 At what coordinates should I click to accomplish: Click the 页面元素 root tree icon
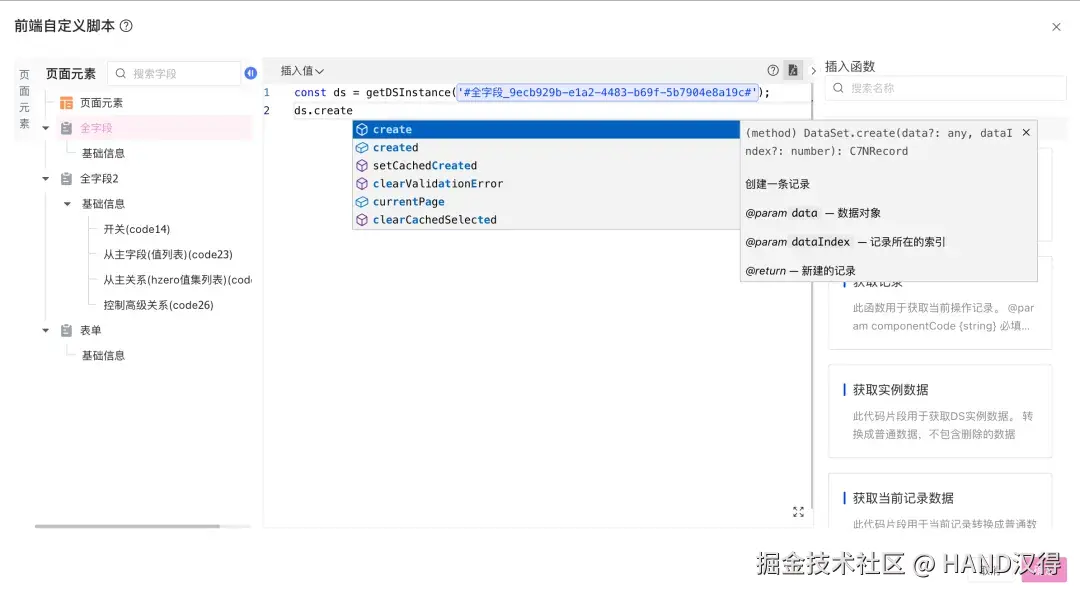click(66, 103)
